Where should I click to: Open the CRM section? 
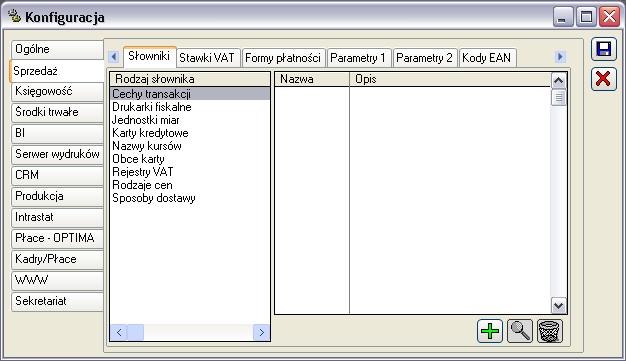(57, 175)
